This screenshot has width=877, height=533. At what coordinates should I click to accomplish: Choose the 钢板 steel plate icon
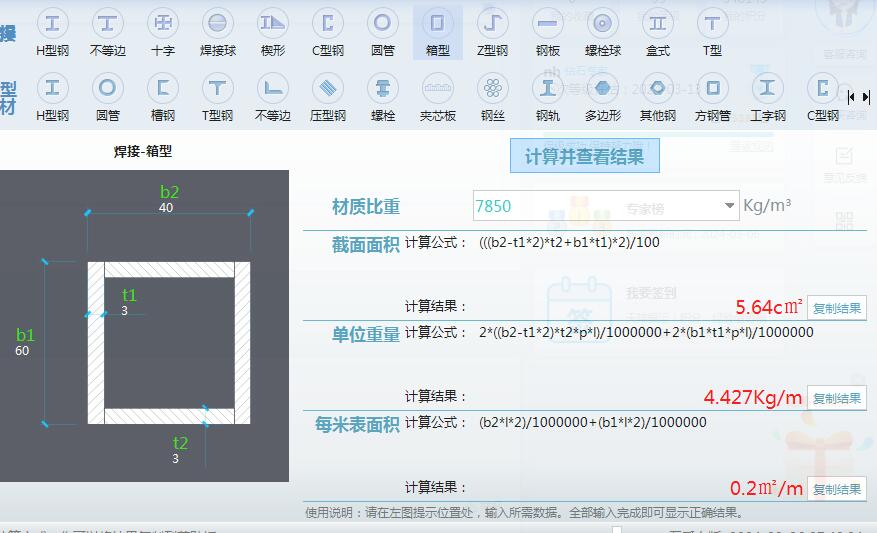click(548, 32)
